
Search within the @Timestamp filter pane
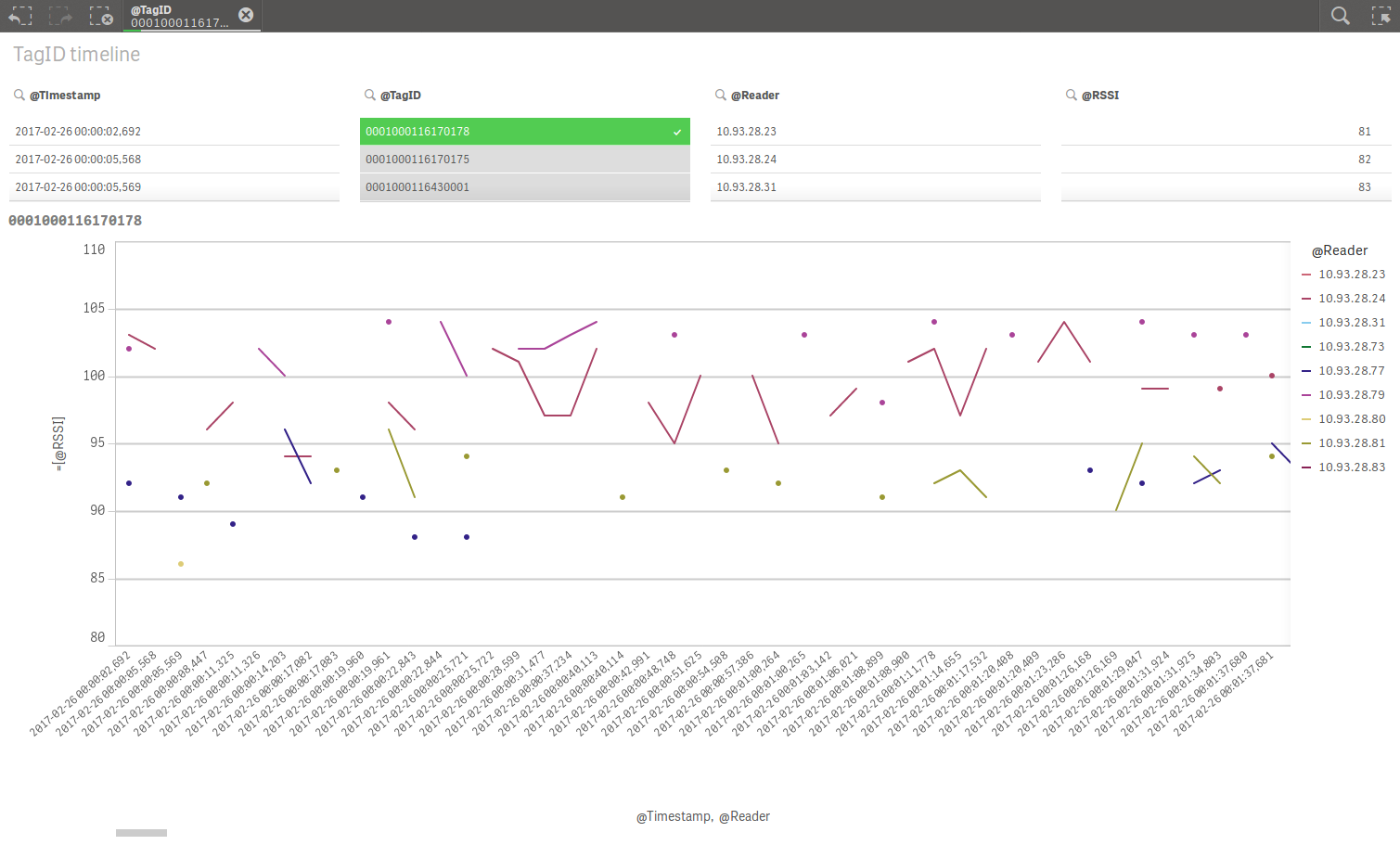point(19,95)
